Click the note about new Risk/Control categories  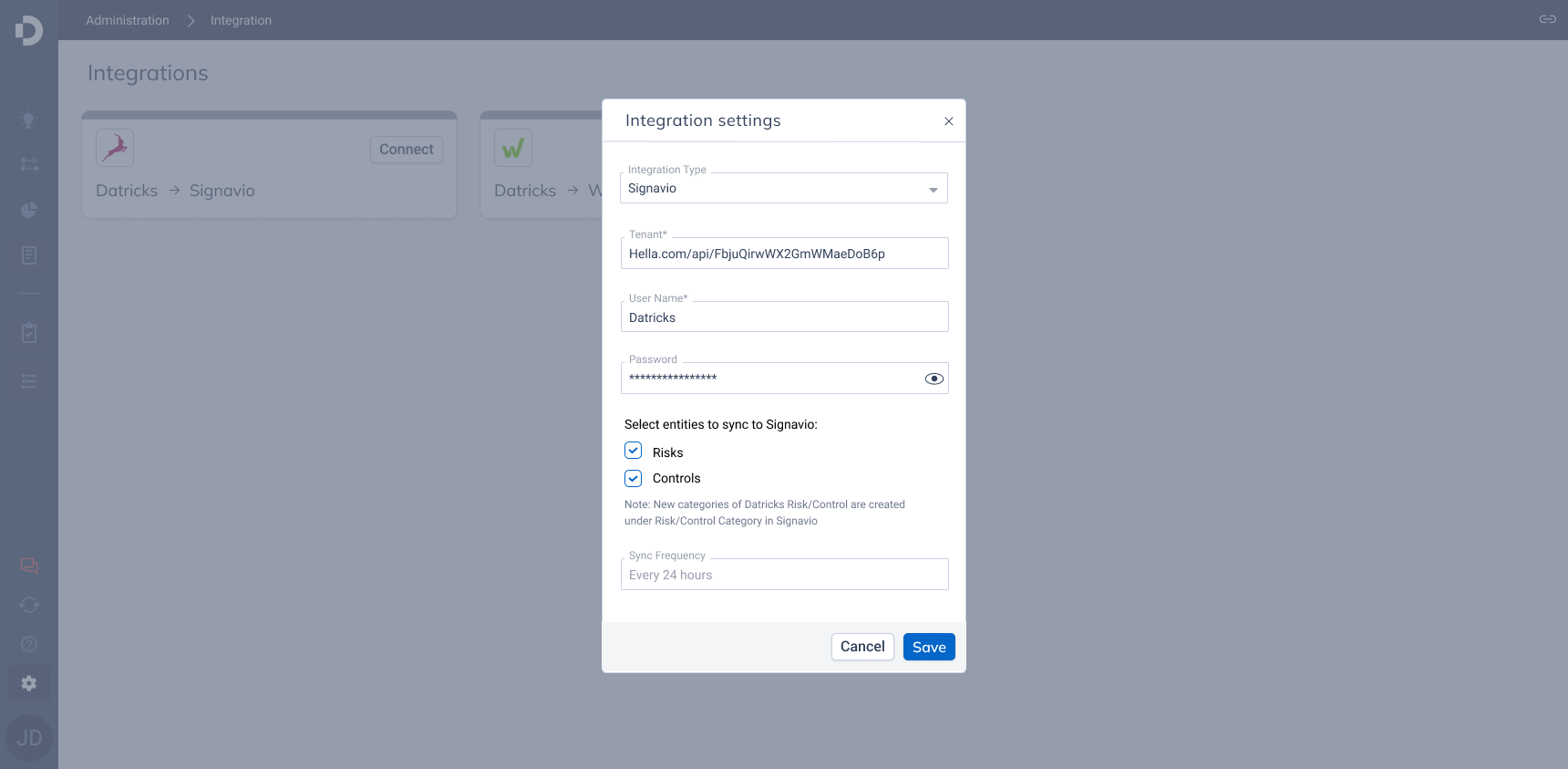tap(765, 513)
